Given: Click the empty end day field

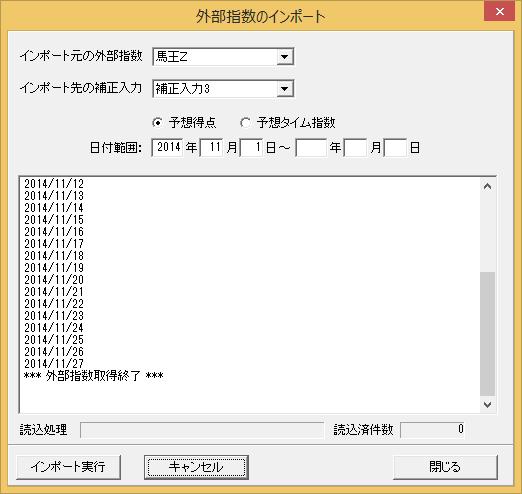Looking at the screenshot, I should (395, 147).
